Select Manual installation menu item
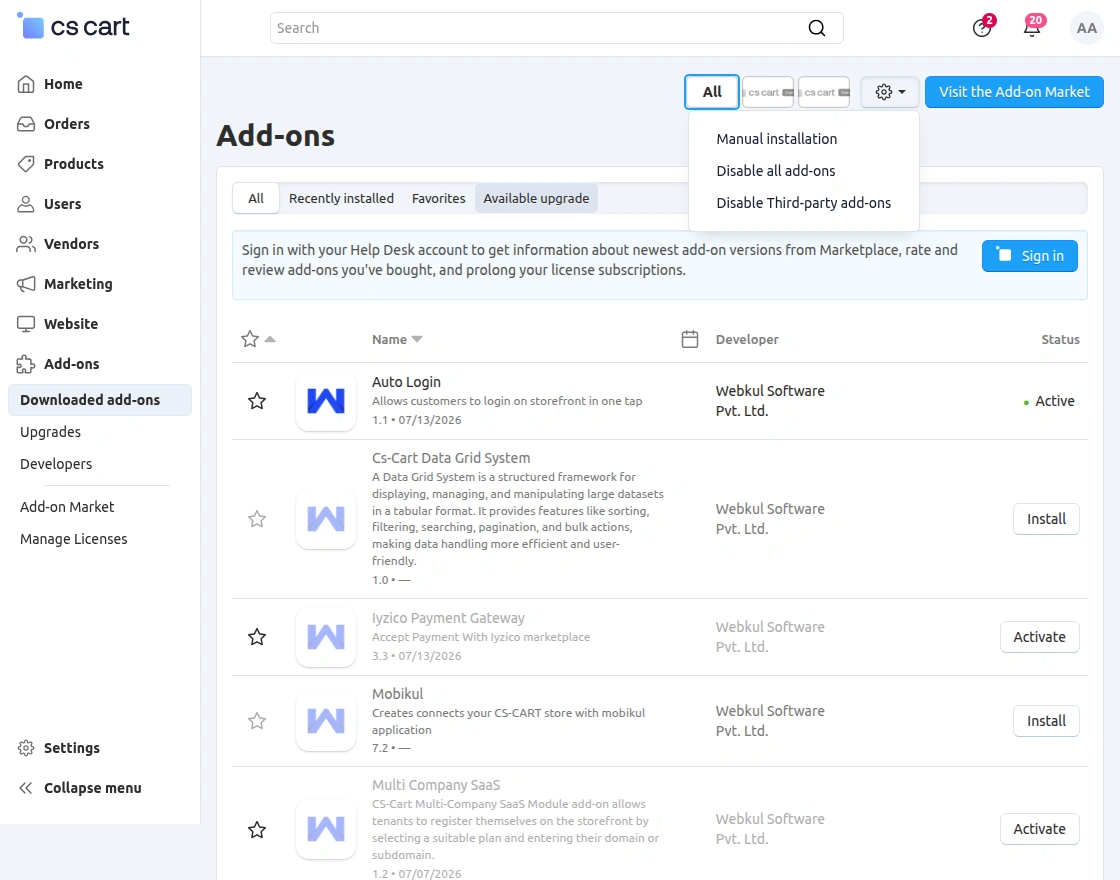 [776, 139]
